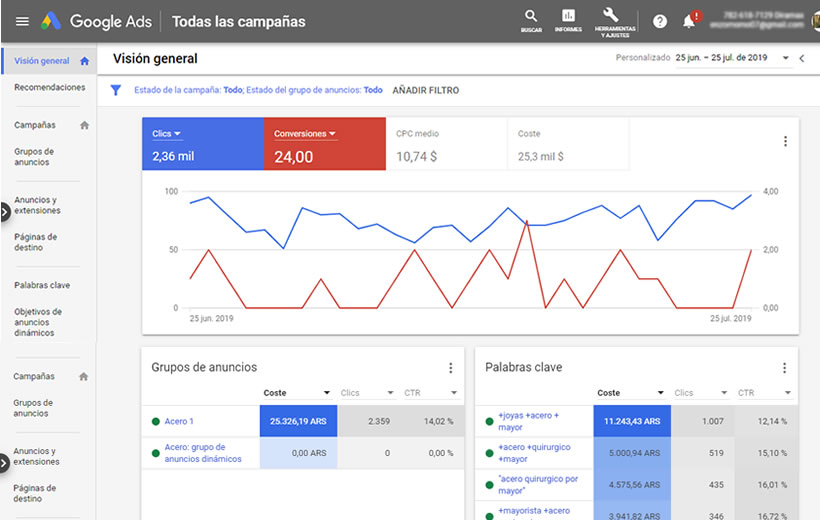Image resolution: width=820 pixels, height=520 pixels.
Task: Open the Clics metric dropdown
Action: click(166, 134)
